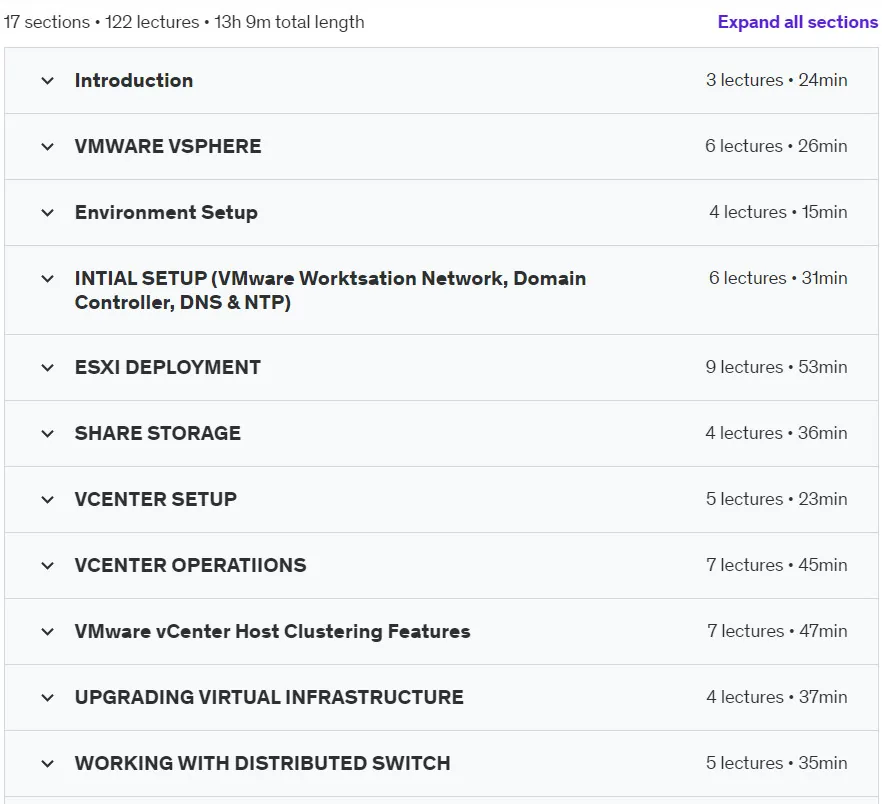Image resolution: width=882 pixels, height=804 pixels.
Task: Expand the SHARE STORAGE section chevron
Action: 48,433
